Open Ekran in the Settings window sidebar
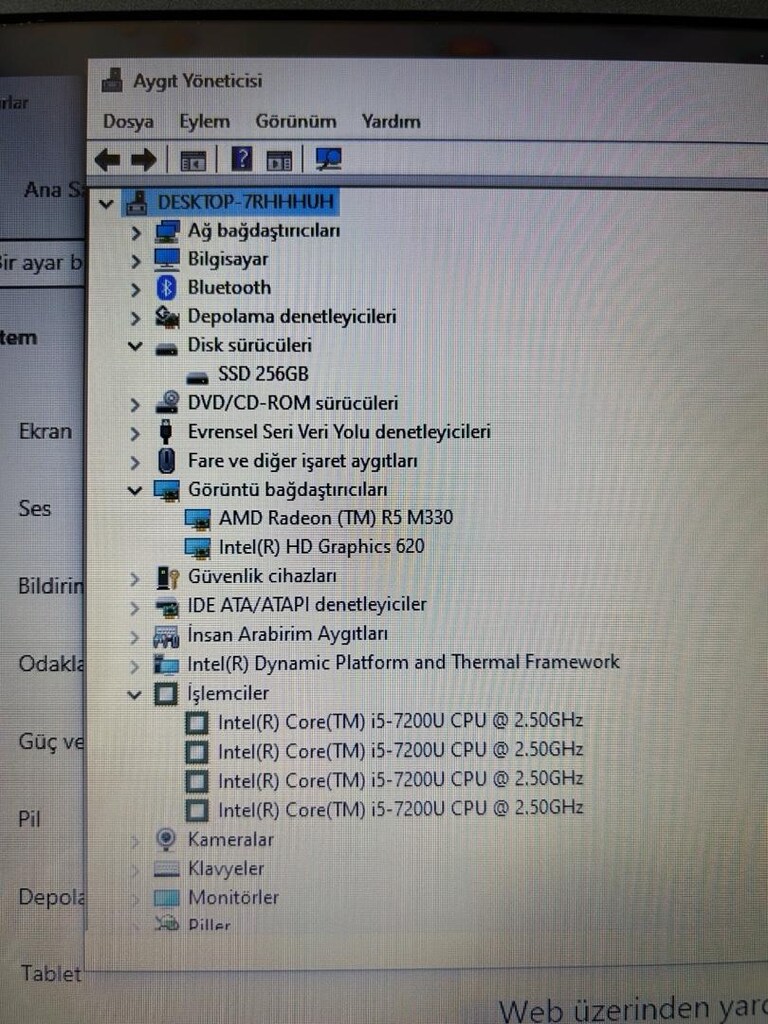Screen dimensions: 768x1024 pyautogui.click(x=45, y=432)
